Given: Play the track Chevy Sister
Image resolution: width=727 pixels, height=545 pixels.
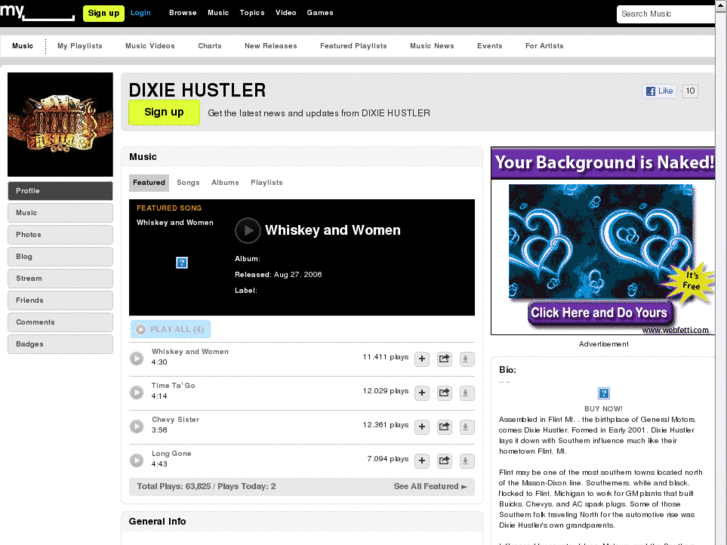Looking at the screenshot, I should coord(137,426).
